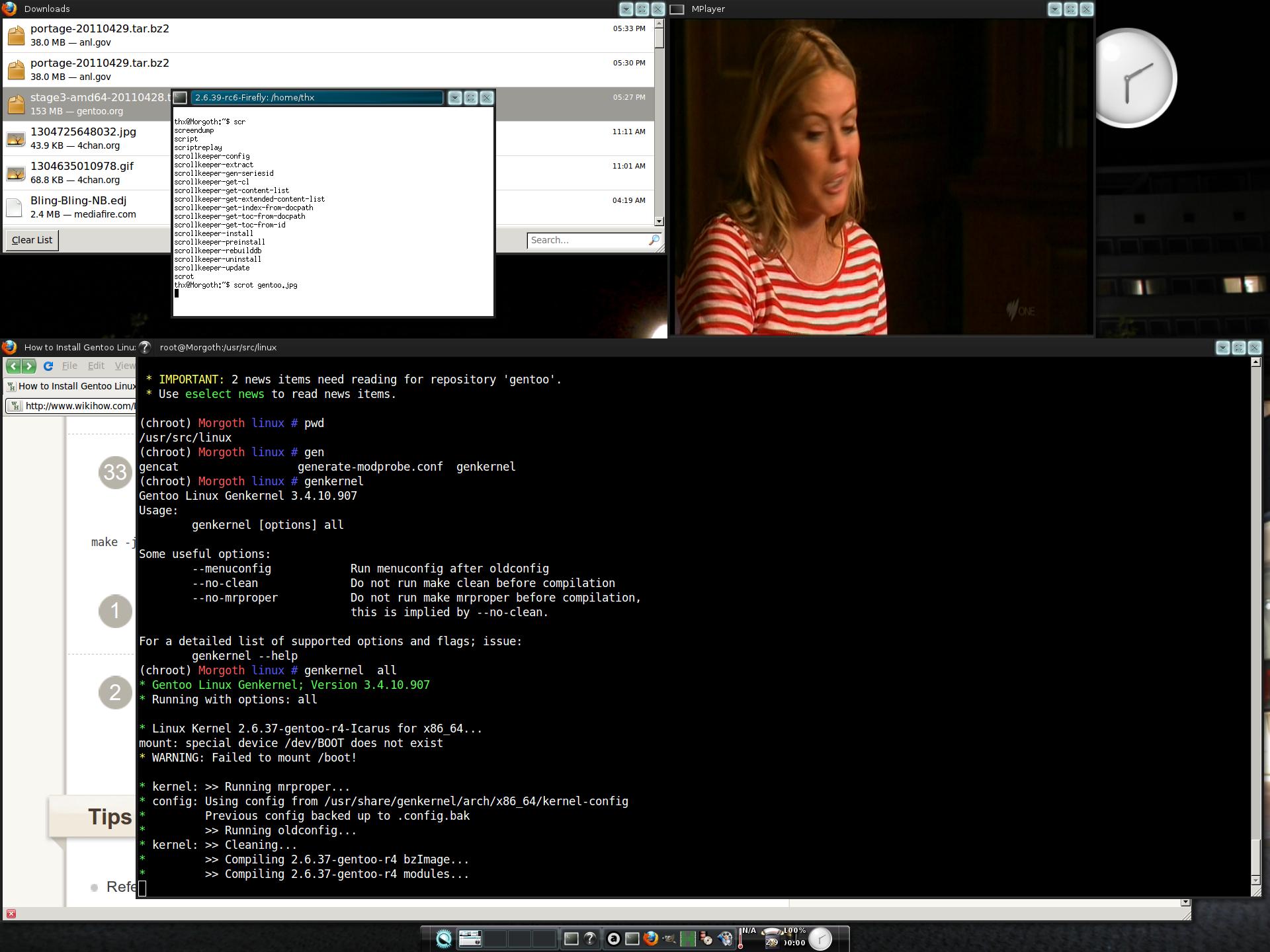Click xterm title '2.6.39-rc6-Firefly: /home/thx'
The width and height of the screenshot is (1270, 952).
coord(255,97)
